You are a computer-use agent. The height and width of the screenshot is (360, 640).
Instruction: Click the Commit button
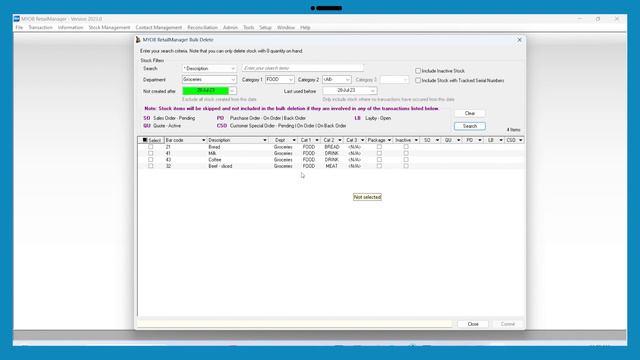point(507,324)
